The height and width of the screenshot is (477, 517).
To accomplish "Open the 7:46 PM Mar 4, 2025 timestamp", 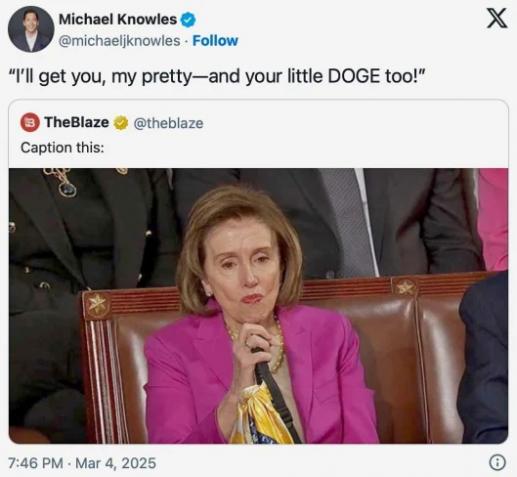I will tap(82, 463).
